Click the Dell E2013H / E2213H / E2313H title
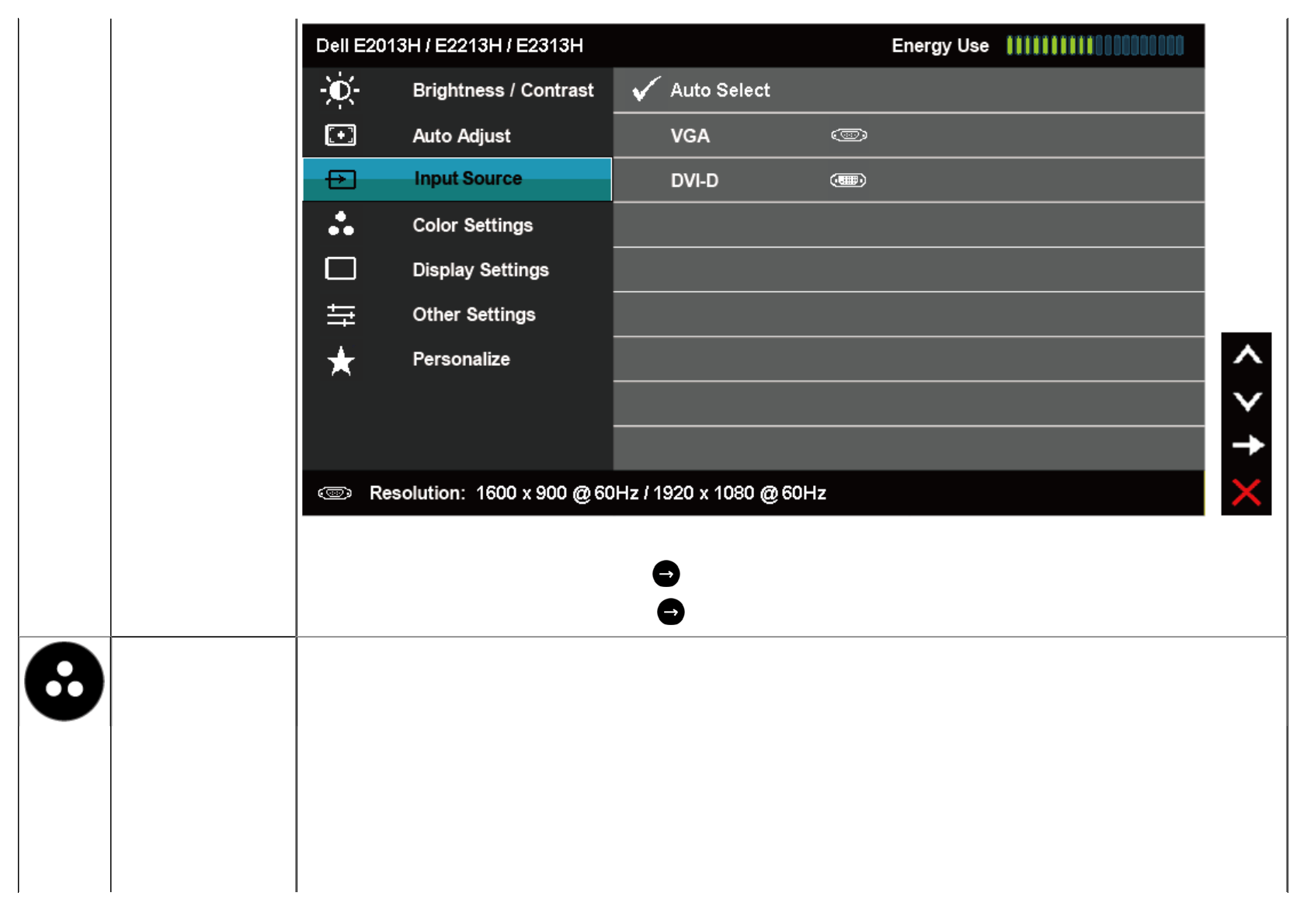This screenshot has height=924, width=1307. coord(450,45)
